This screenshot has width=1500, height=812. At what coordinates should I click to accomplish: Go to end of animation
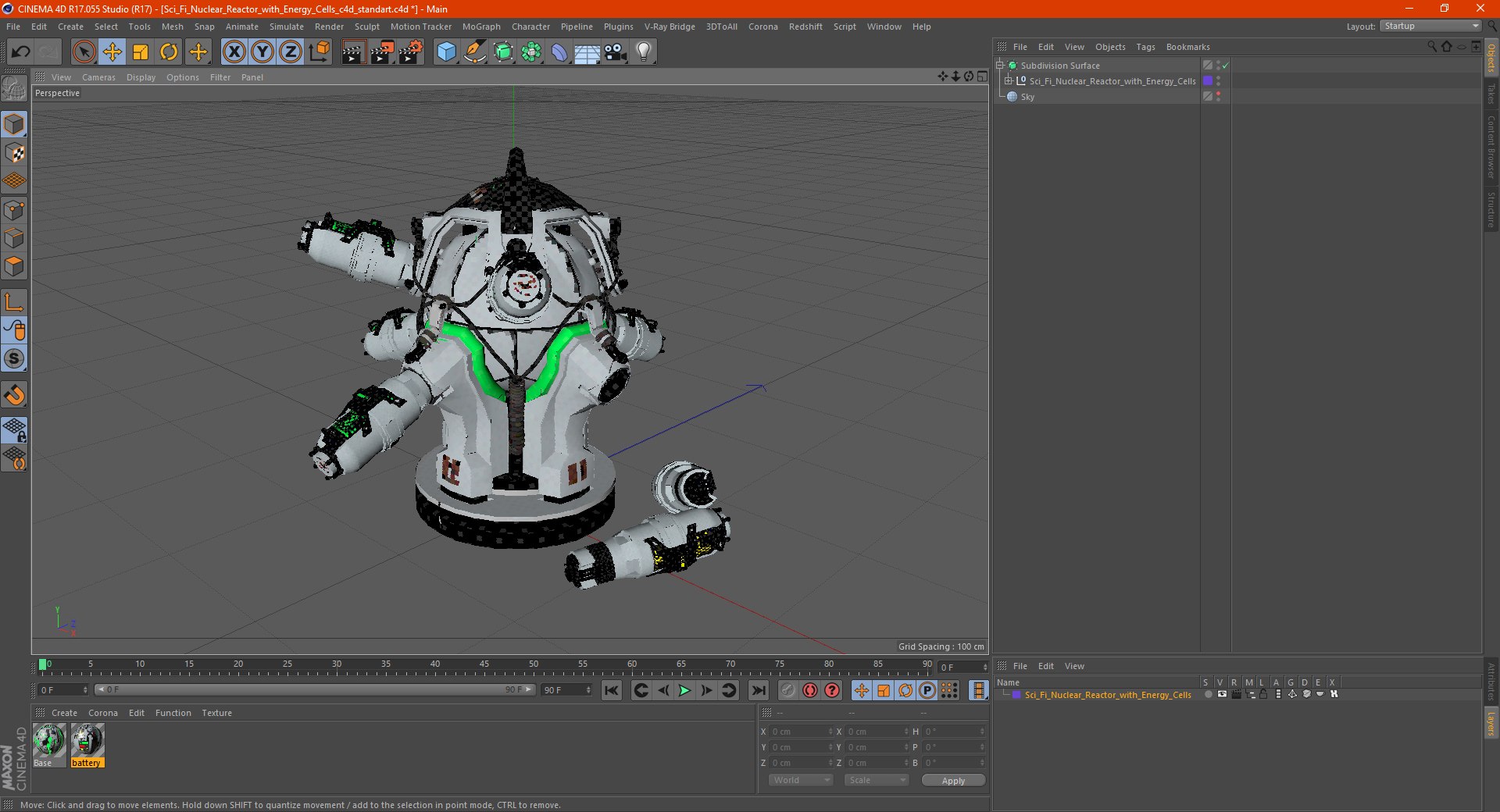coord(758,690)
